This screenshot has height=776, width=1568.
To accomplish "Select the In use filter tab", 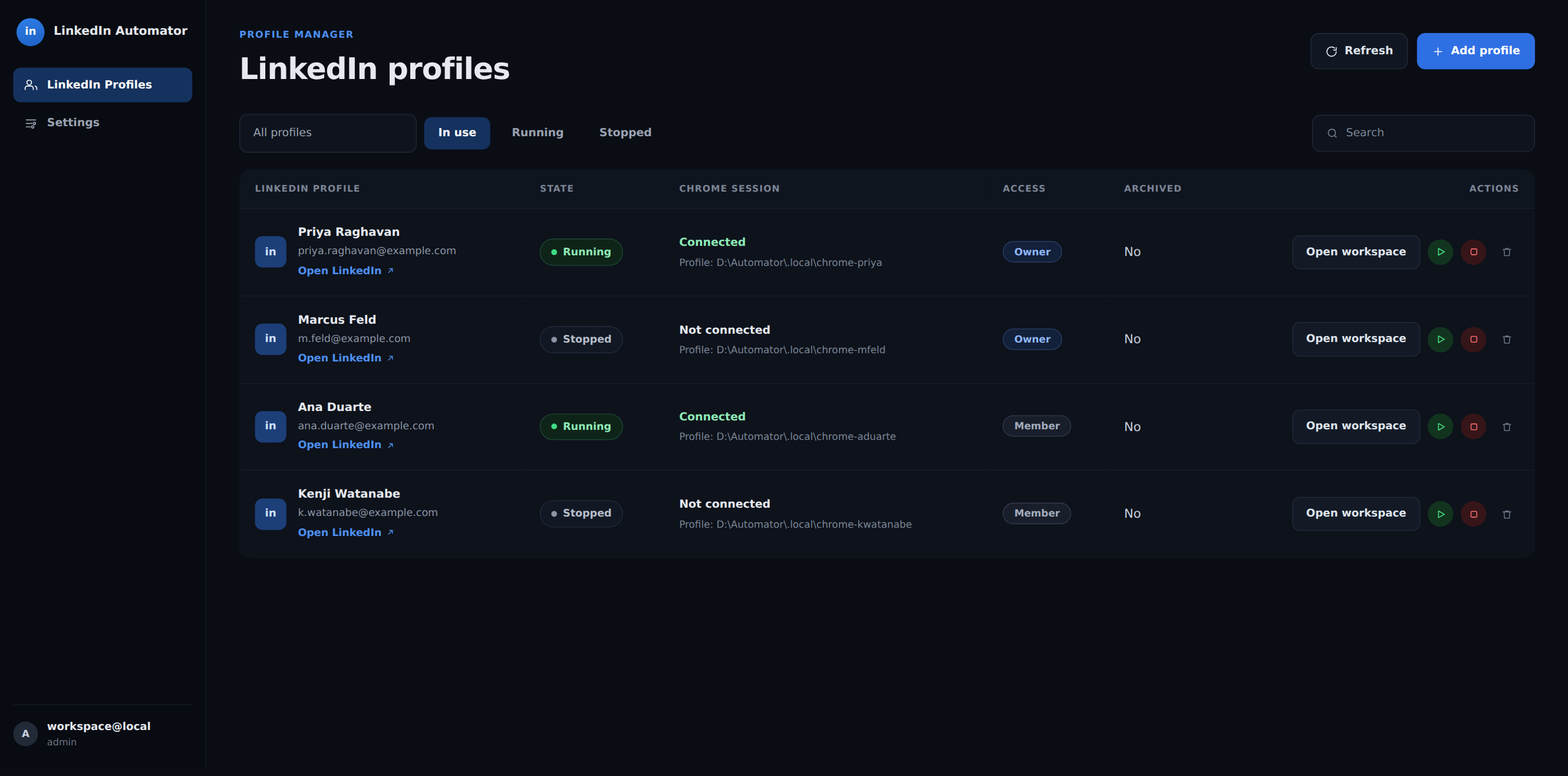I will coord(456,133).
